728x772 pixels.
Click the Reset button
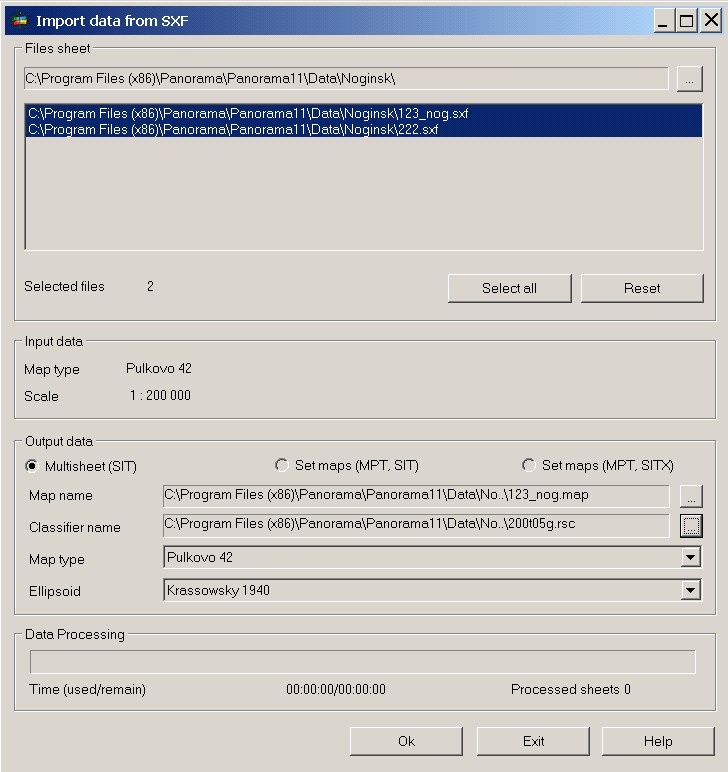tap(641, 288)
